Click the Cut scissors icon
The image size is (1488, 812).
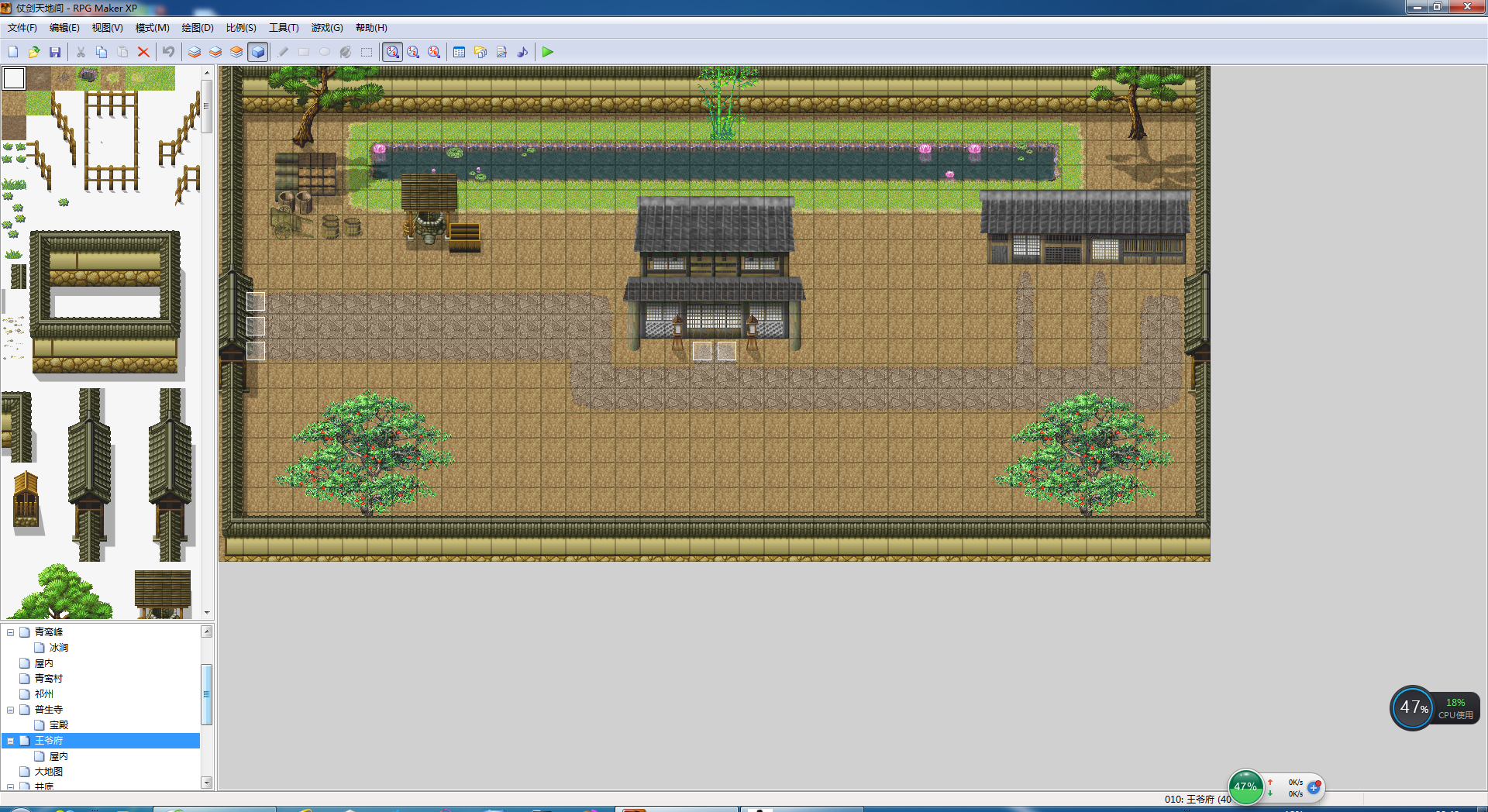coord(81,52)
